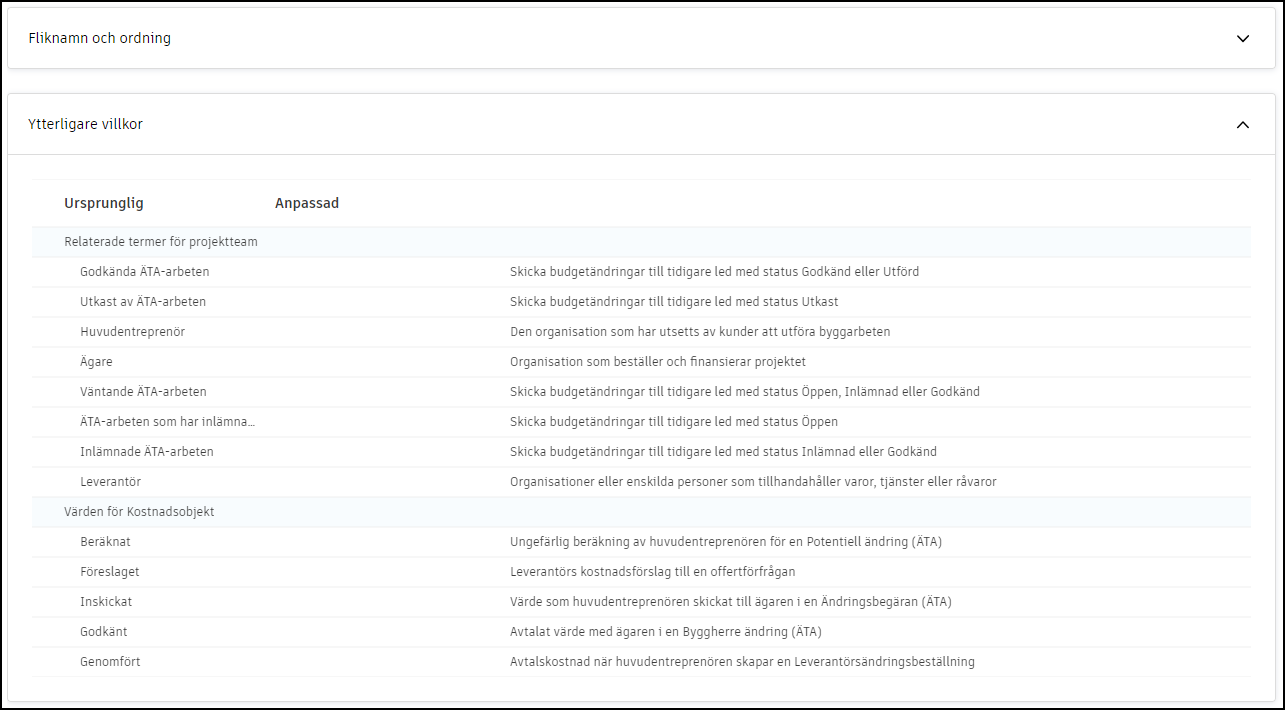Viewport: 1285px width, 710px height.
Task: Select the Ägare term row
Action: coord(97,362)
